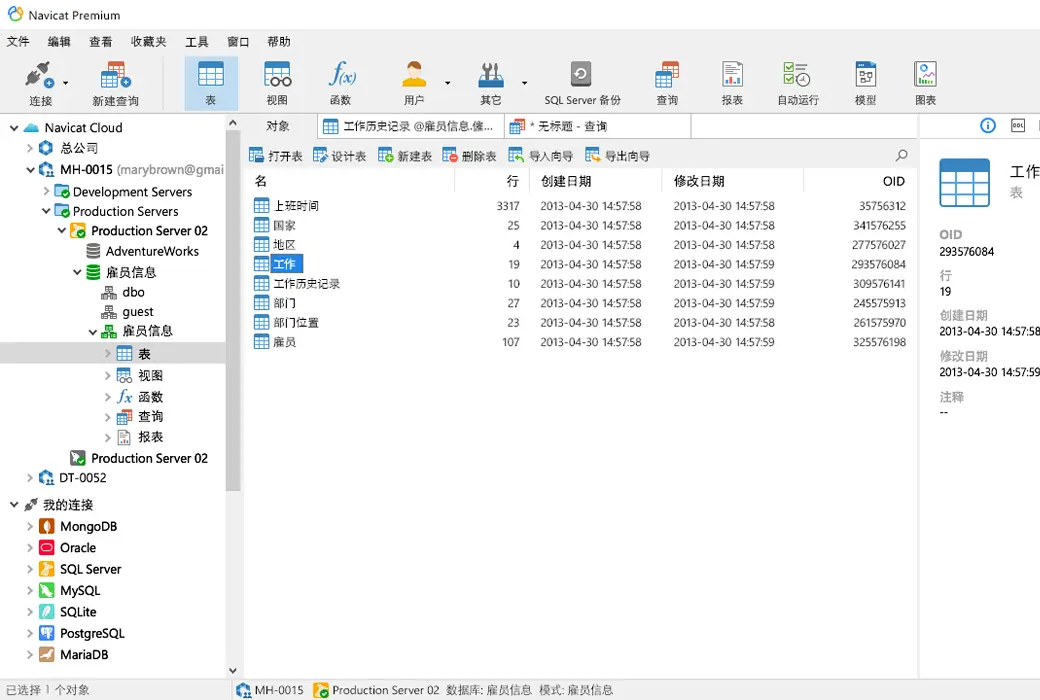Click the search magnifier in object toolbar
Viewport: 1040px width, 700px height.
click(901, 156)
